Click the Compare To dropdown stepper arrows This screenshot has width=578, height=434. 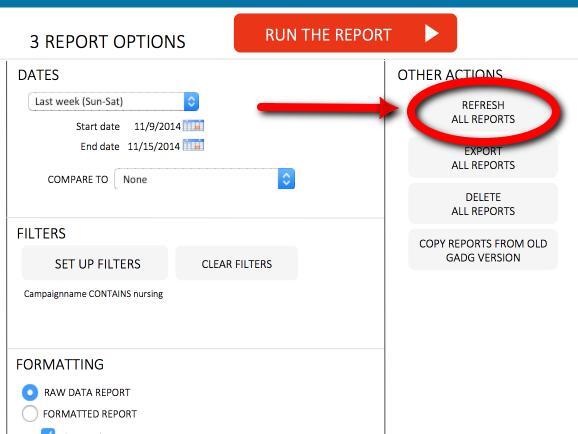click(286, 179)
